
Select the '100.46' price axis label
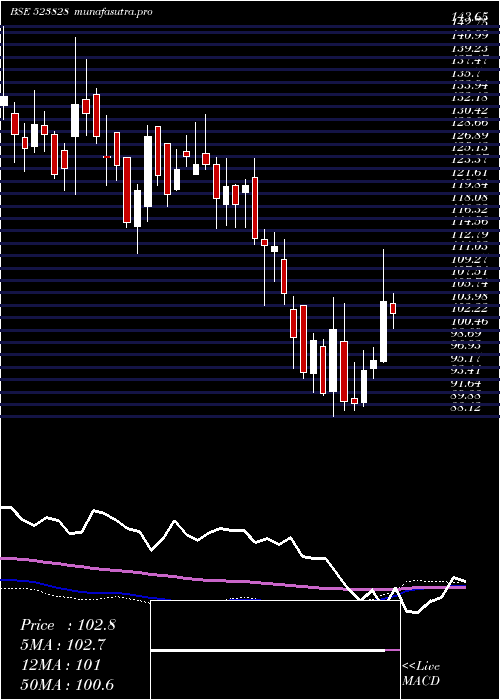(x=470, y=321)
